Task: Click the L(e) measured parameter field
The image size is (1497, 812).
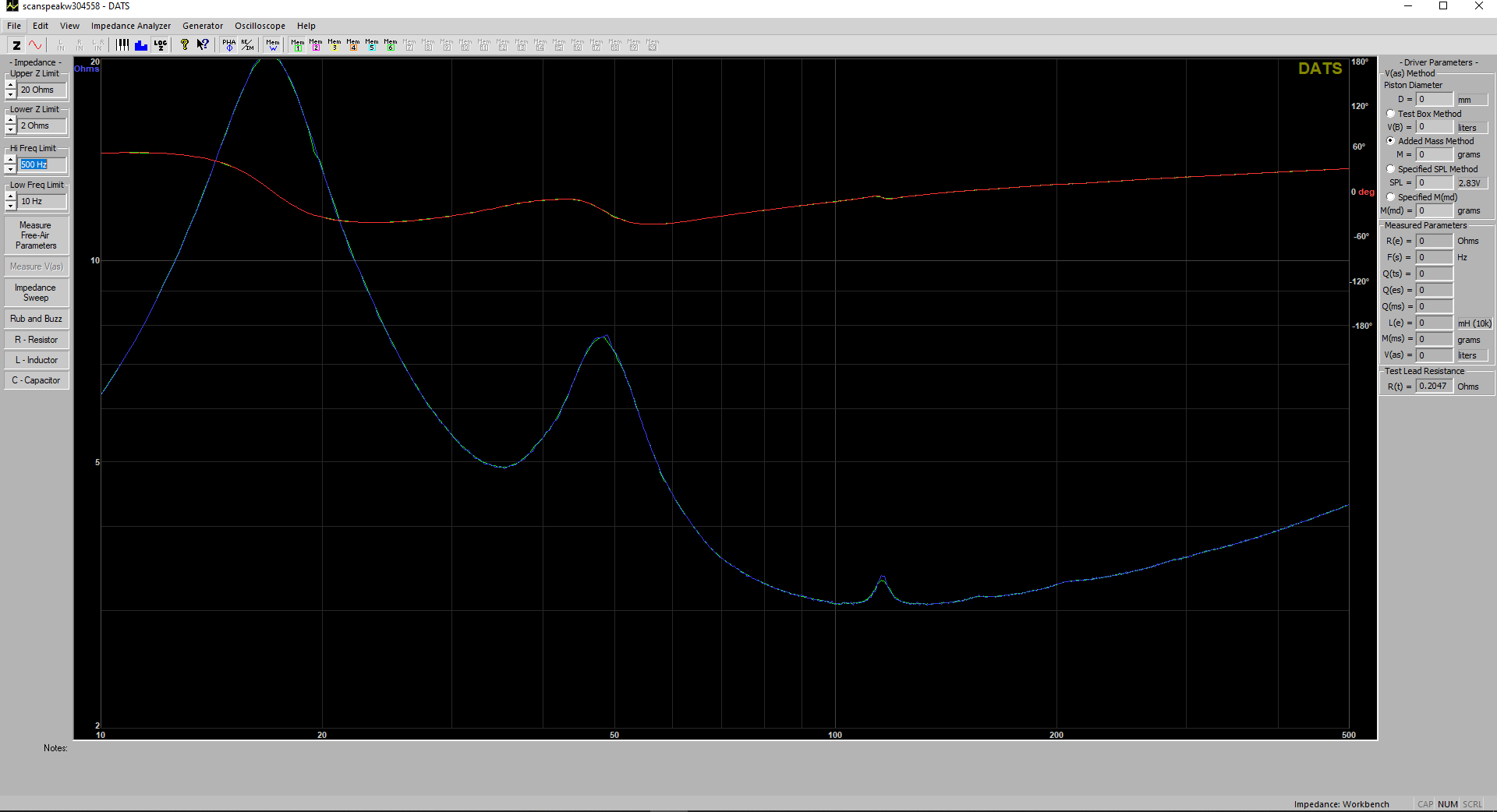Action: pos(1435,323)
